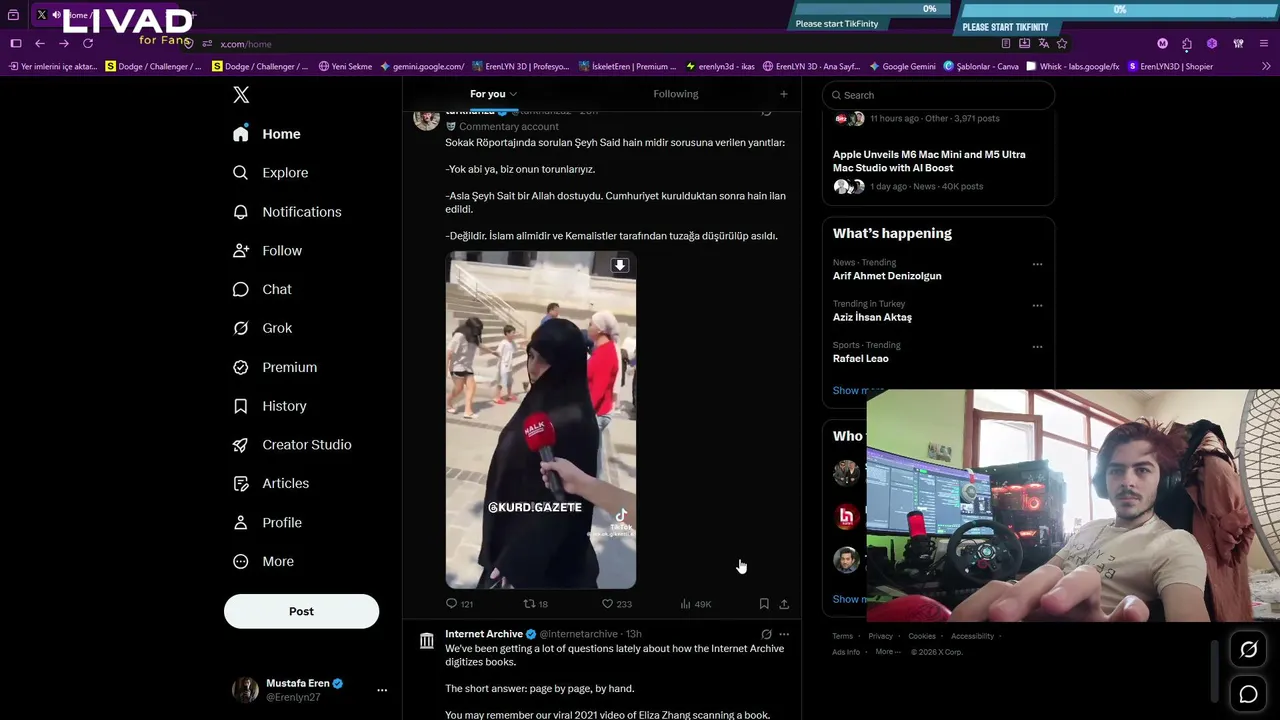Open options for Arif Ahmet Denizolgun trend
The height and width of the screenshot is (720, 1280).
coord(1037,265)
